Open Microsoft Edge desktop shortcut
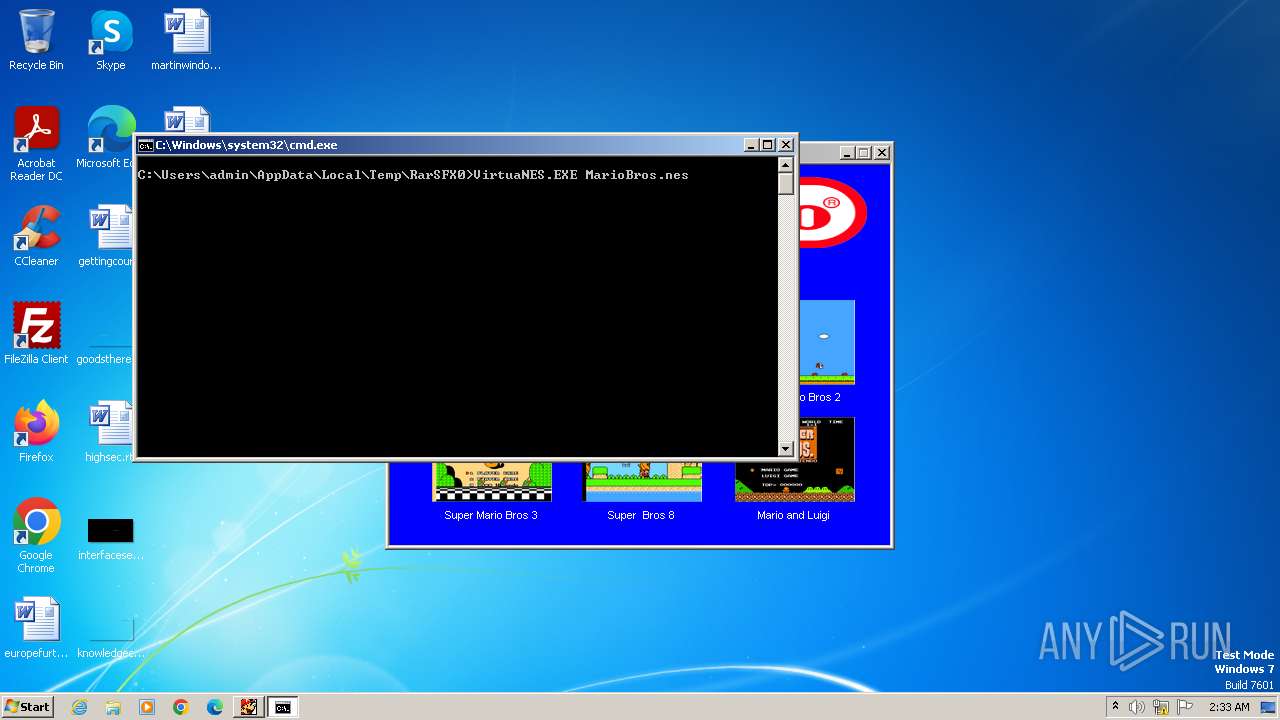Screen dimensions: 1280x720 pos(108,137)
